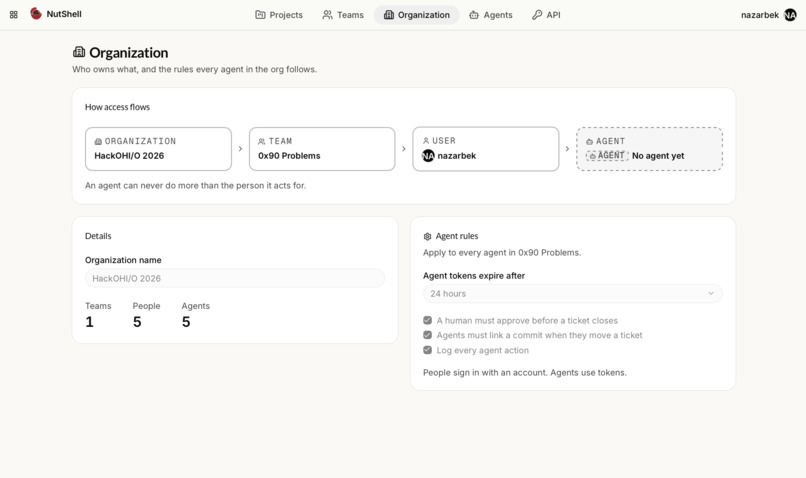
Task: Go to the Agents tab
Action: (x=491, y=15)
